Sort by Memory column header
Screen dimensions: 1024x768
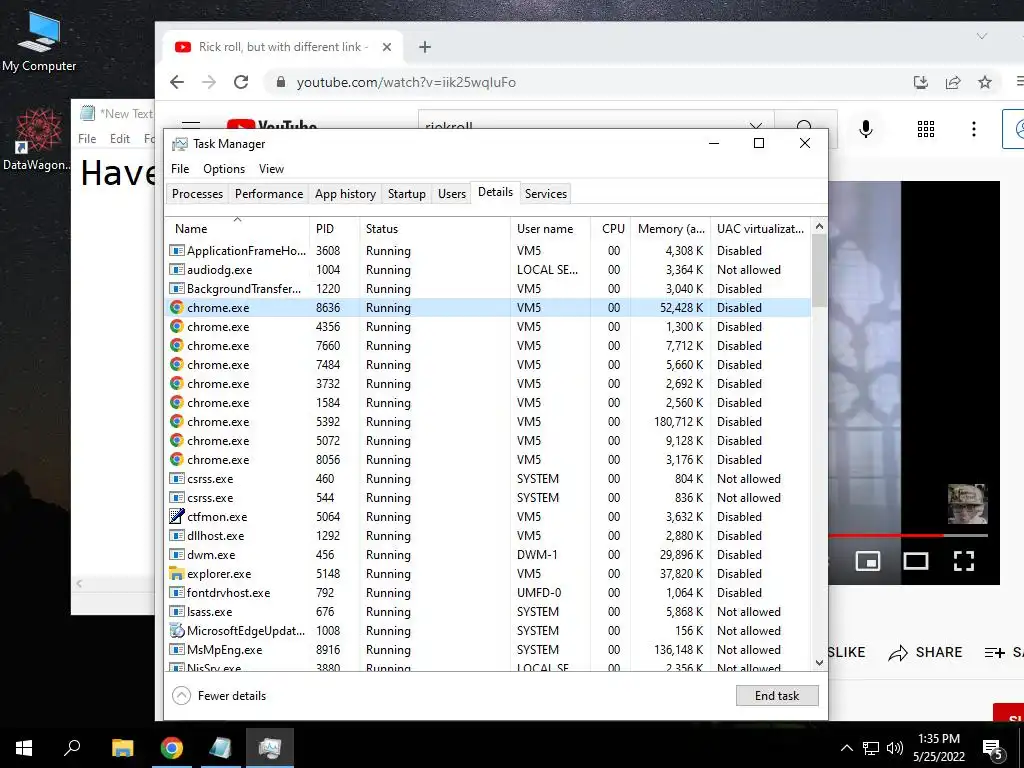670,229
